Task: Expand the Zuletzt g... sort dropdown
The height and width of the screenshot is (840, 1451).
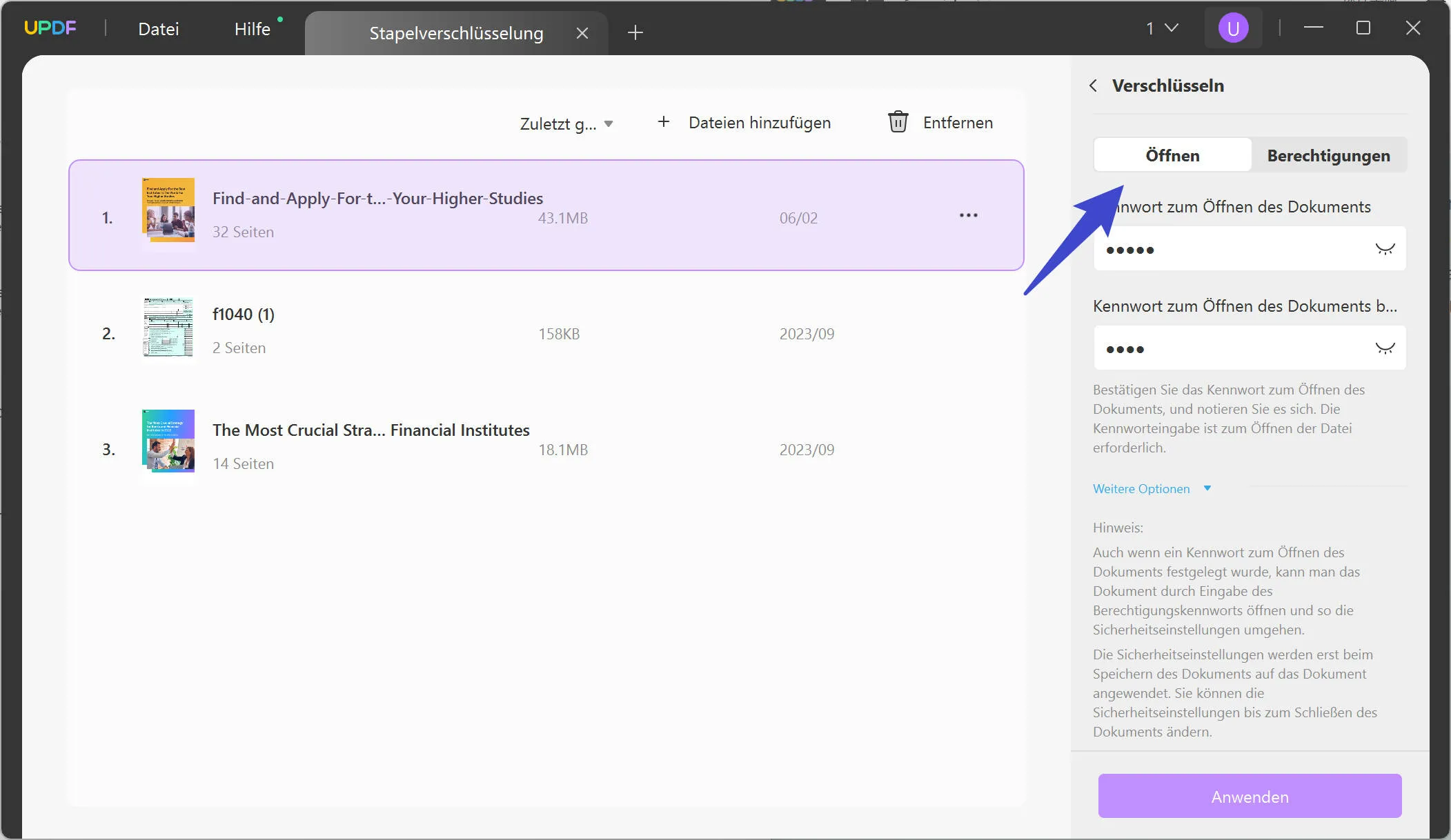Action: click(566, 124)
